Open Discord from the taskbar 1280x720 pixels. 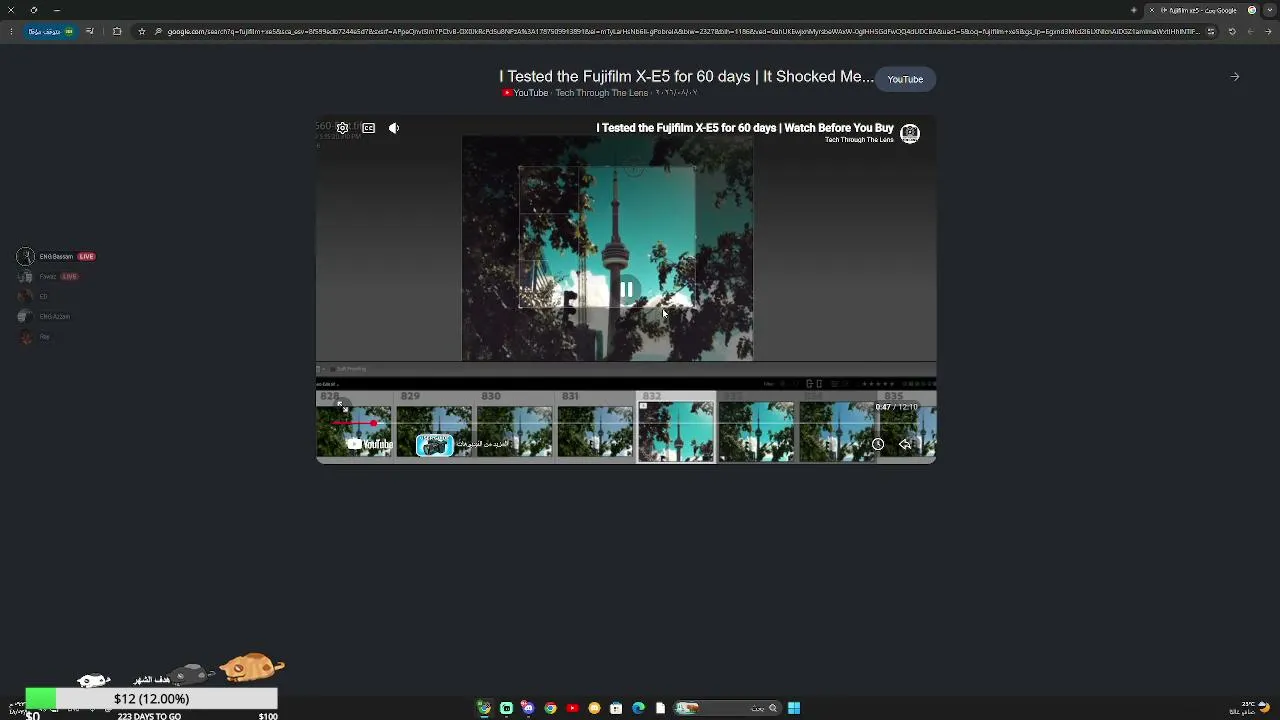528,708
